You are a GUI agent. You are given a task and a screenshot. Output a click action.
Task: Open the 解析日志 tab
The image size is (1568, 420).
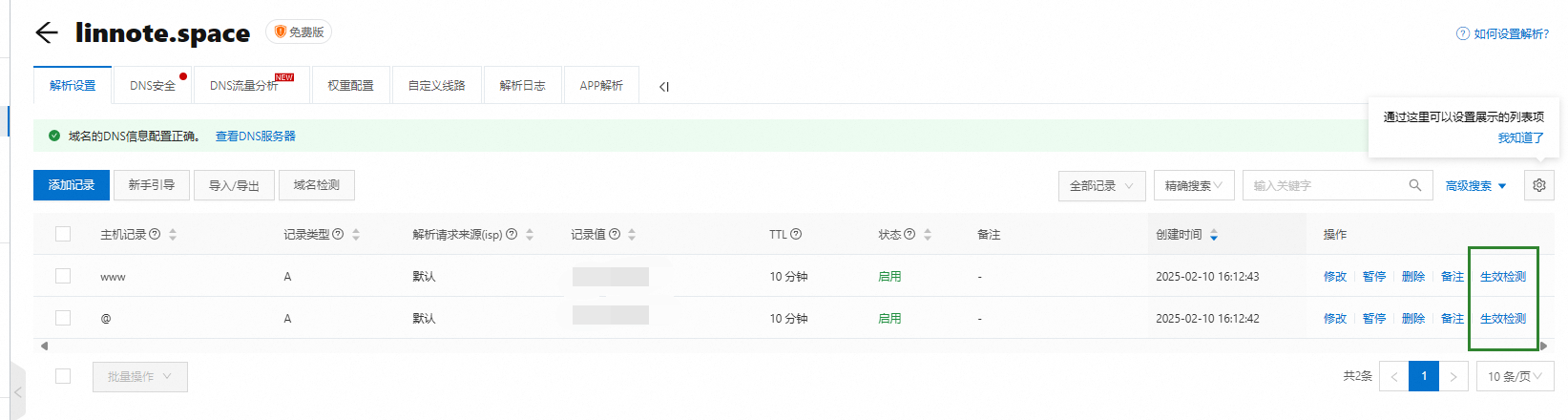(522, 86)
